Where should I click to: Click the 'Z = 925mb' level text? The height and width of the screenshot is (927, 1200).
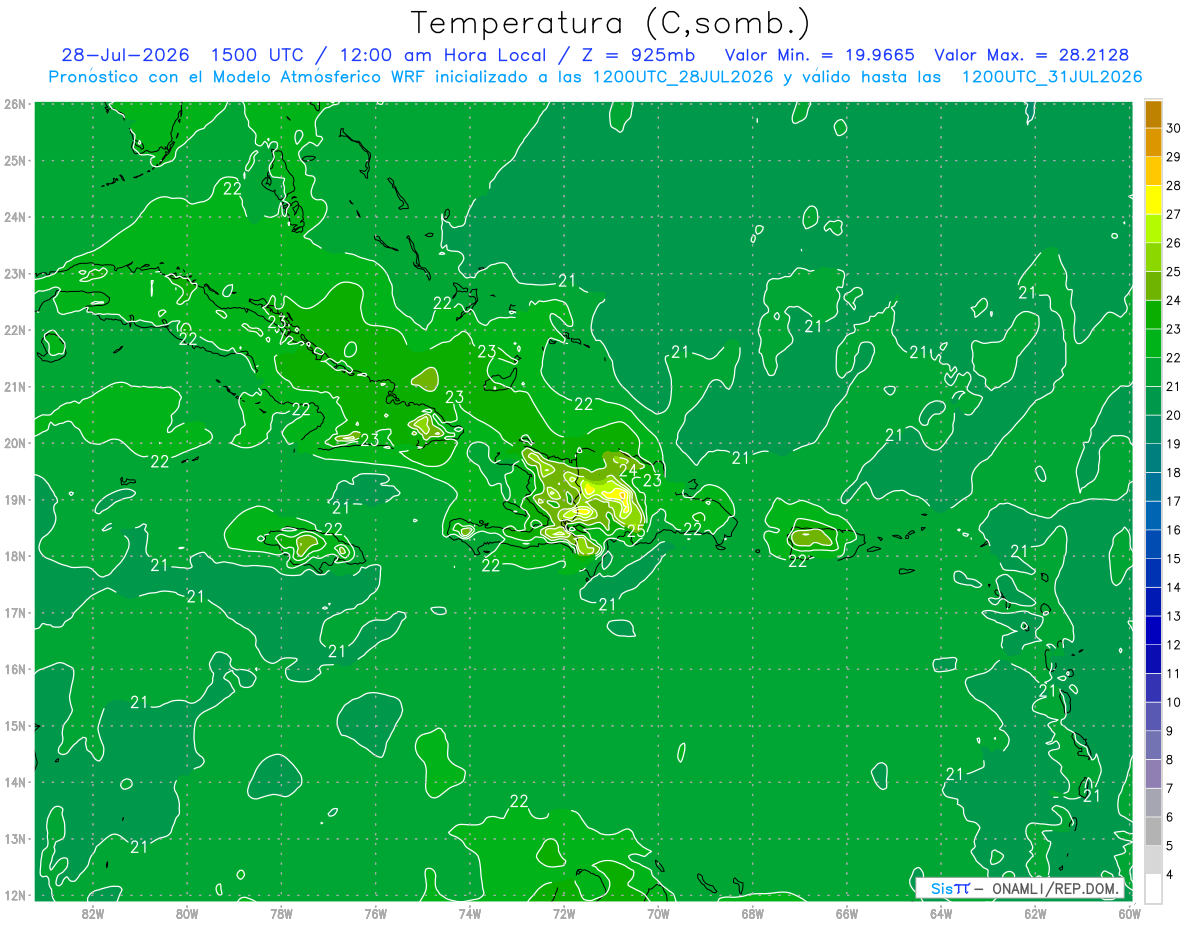pyautogui.click(x=637, y=55)
